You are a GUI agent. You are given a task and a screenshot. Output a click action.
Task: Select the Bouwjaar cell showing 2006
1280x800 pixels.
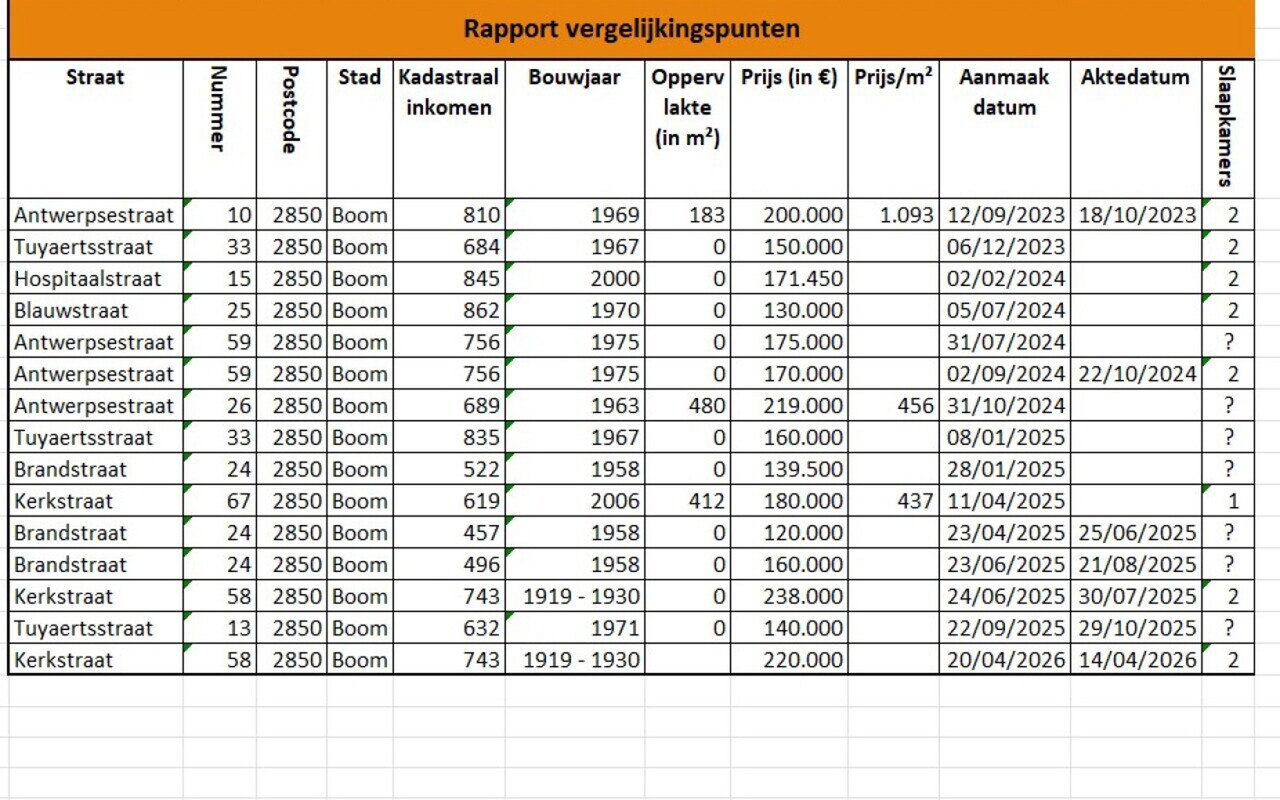575,501
